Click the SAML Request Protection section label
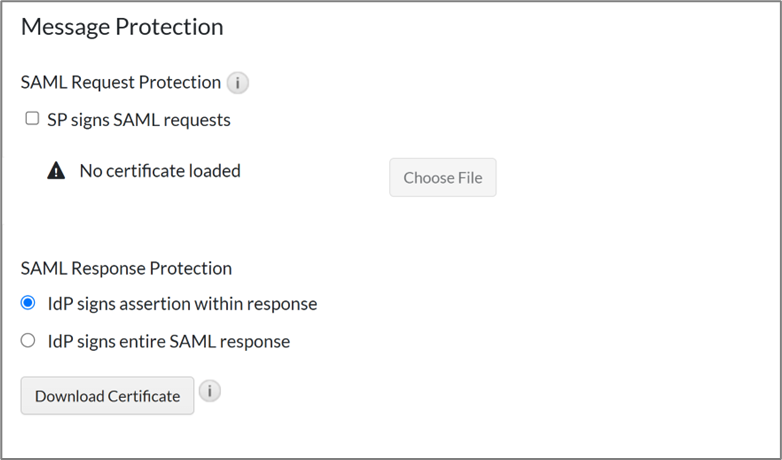Screen dimensions: 782x460 pos(120,83)
